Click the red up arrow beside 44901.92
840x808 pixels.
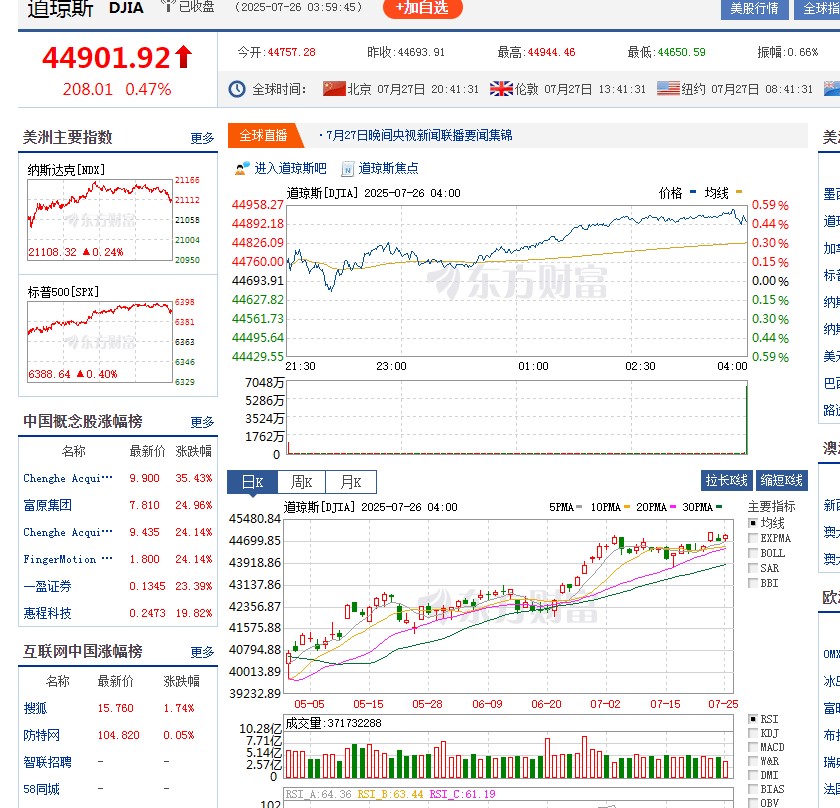(x=183, y=57)
